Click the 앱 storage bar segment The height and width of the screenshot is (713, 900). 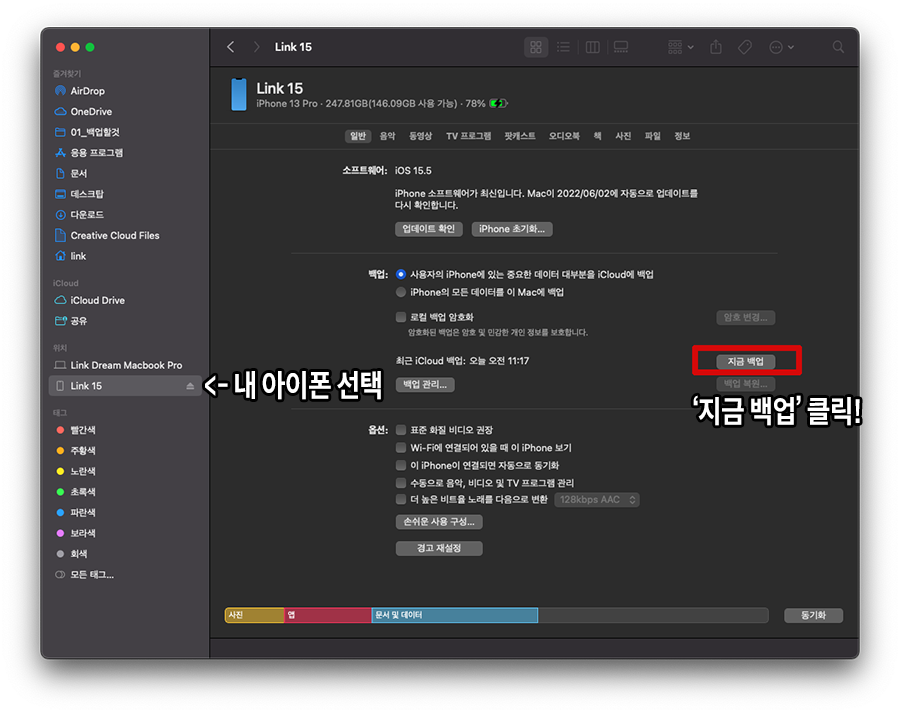pos(328,615)
